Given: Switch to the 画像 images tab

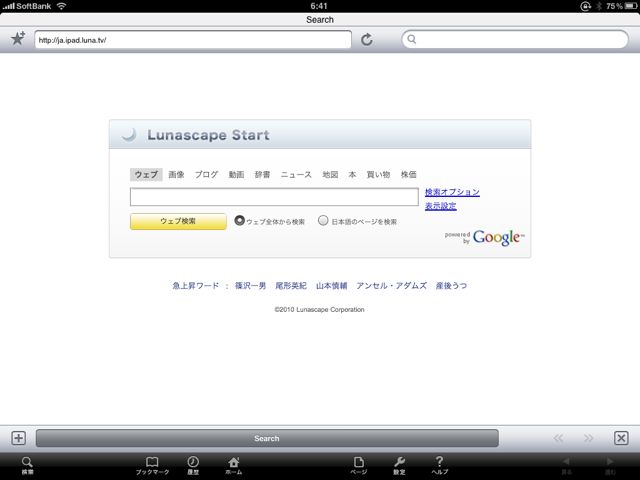Looking at the screenshot, I should click(176, 175).
